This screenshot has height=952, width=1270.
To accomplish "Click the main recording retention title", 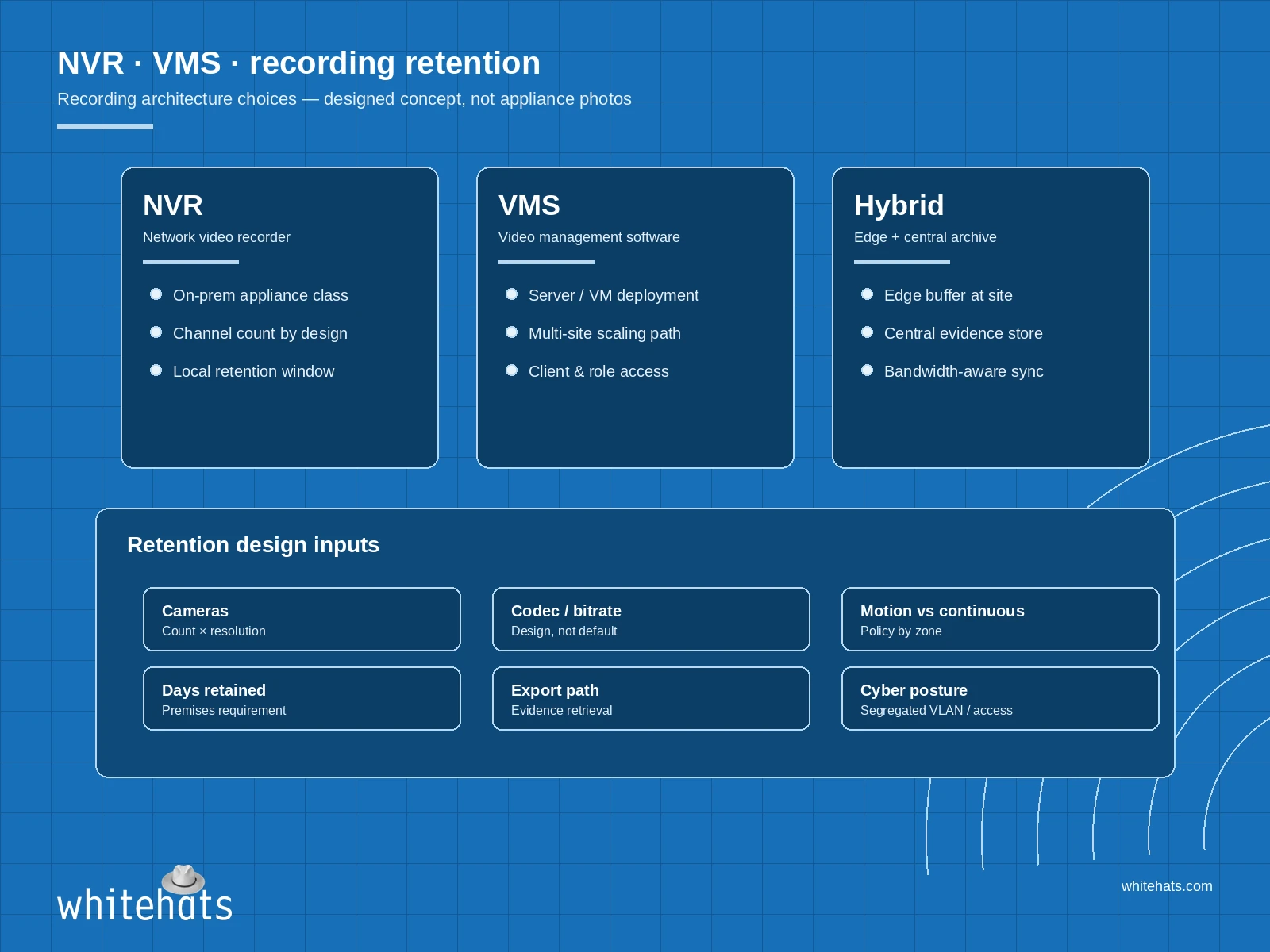I will tap(298, 63).
